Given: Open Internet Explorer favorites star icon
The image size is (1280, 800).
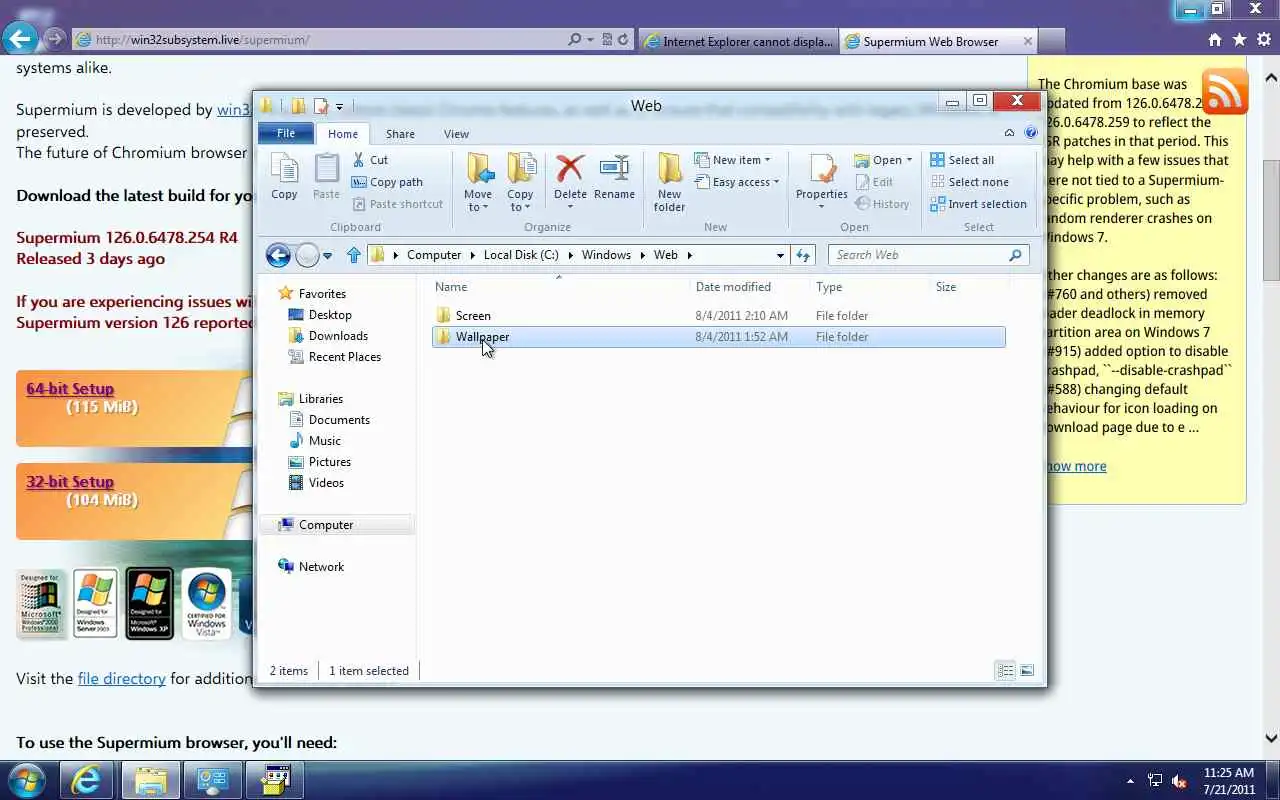Looking at the screenshot, I should [1240, 40].
